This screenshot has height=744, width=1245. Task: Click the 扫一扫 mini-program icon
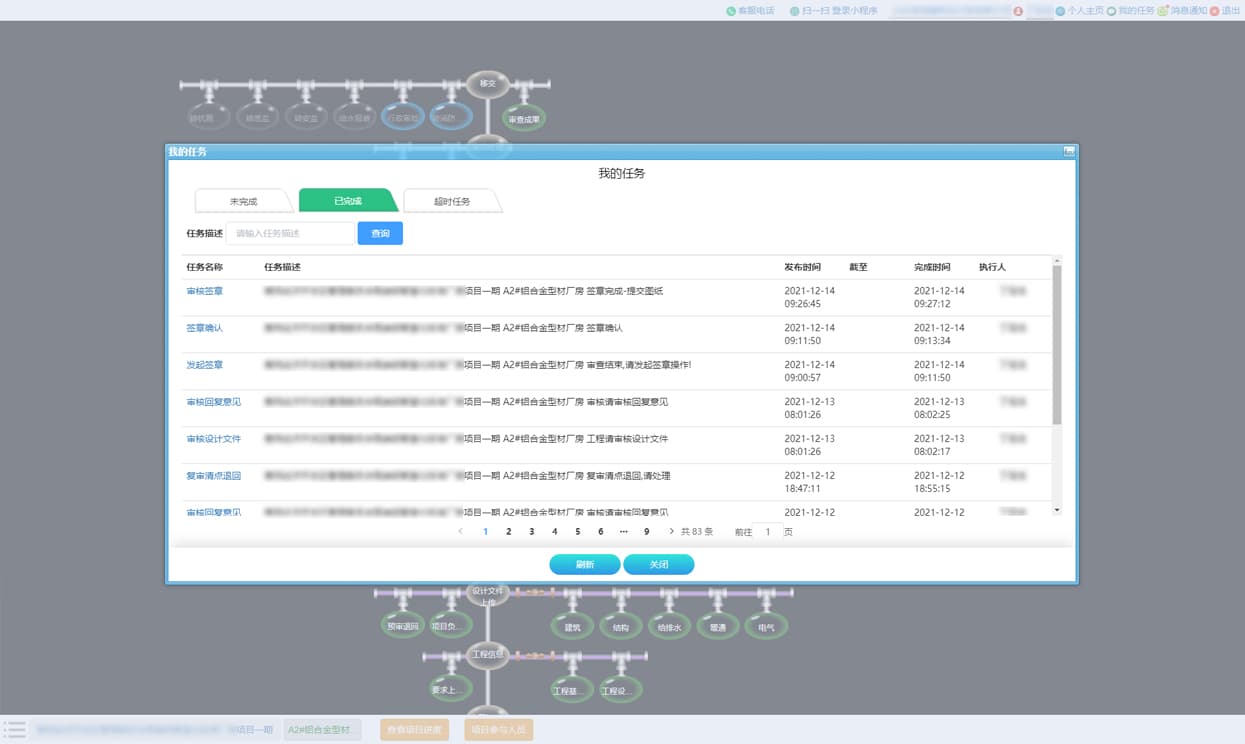[794, 11]
